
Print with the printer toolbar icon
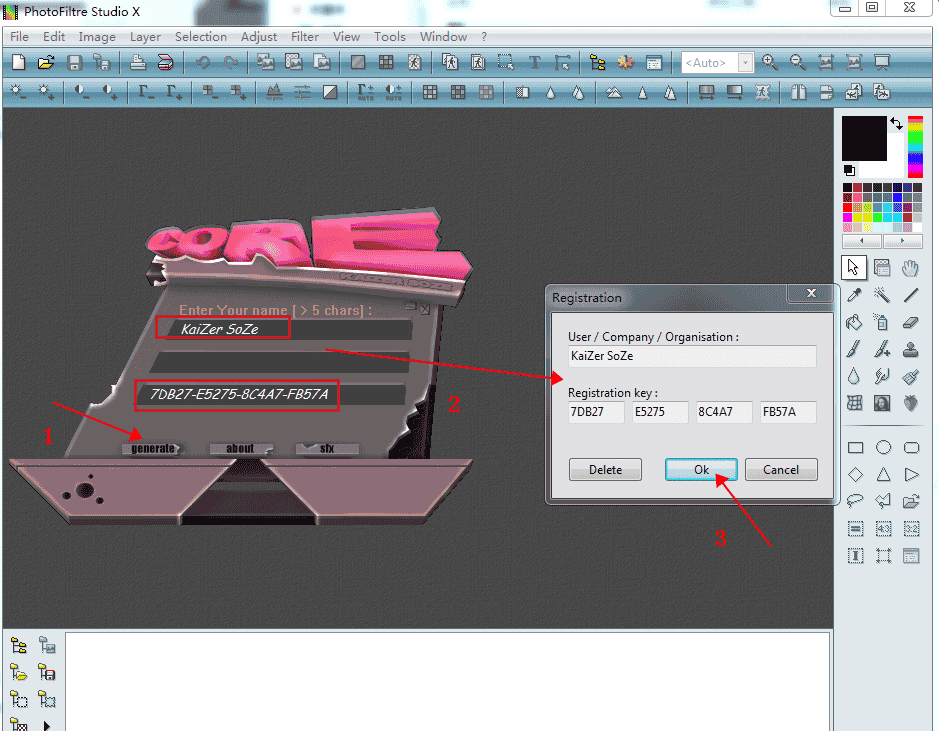pyautogui.click(x=138, y=62)
